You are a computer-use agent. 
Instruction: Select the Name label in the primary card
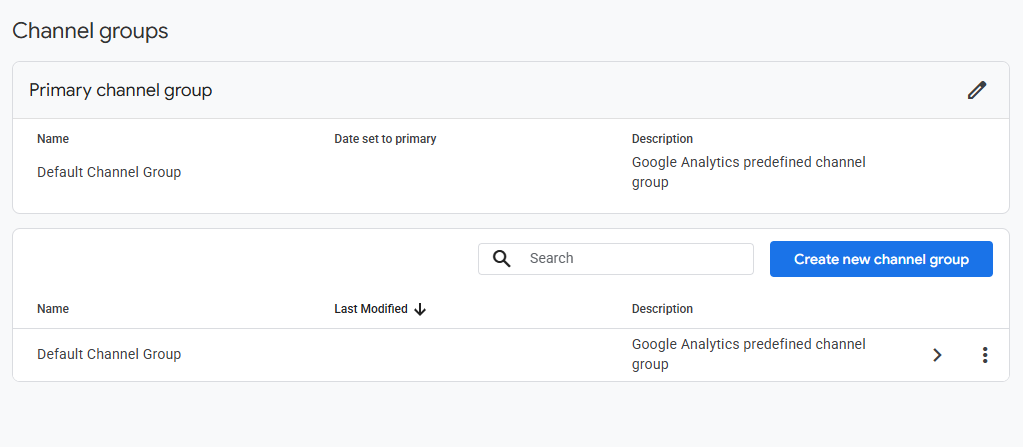click(53, 139)
